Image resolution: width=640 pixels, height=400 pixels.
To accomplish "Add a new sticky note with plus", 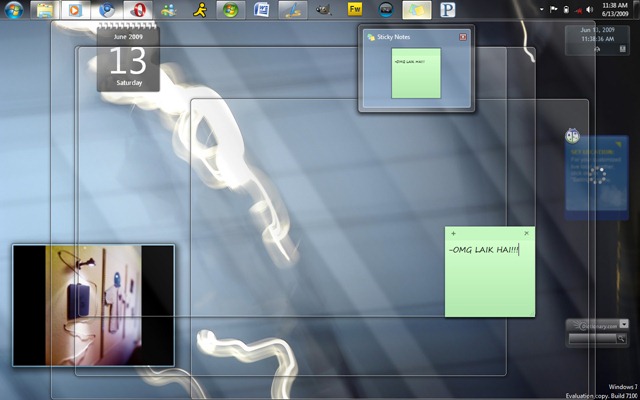I will click(x=453, y=233).
